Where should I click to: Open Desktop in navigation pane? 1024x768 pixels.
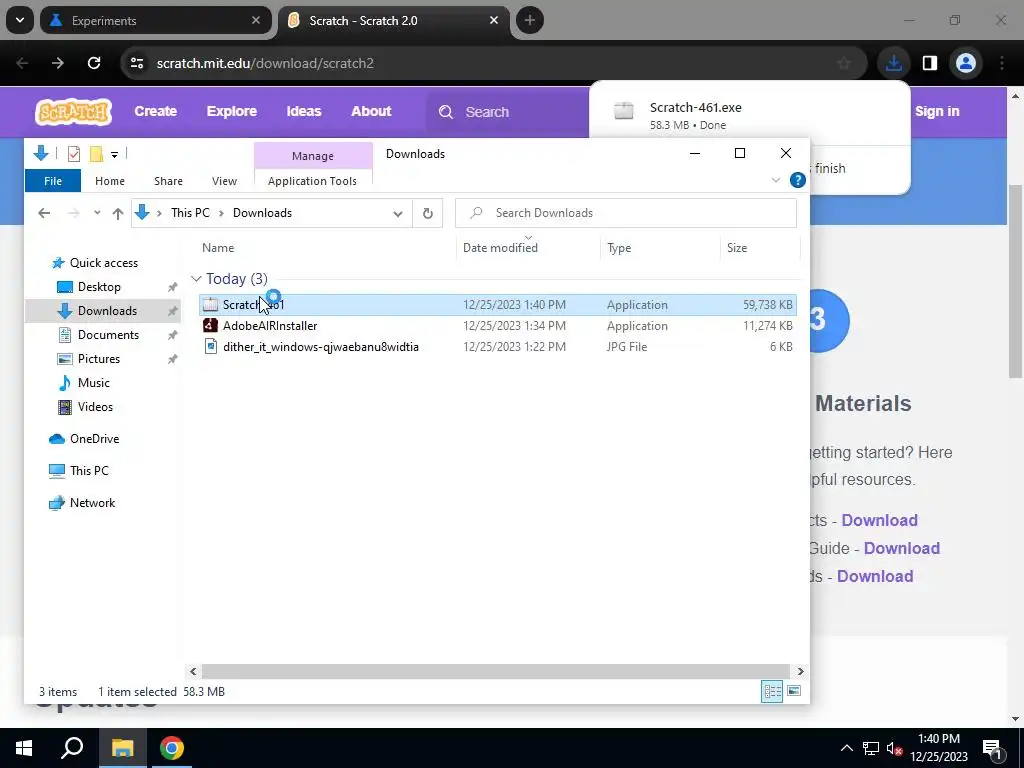coord(99,287)
